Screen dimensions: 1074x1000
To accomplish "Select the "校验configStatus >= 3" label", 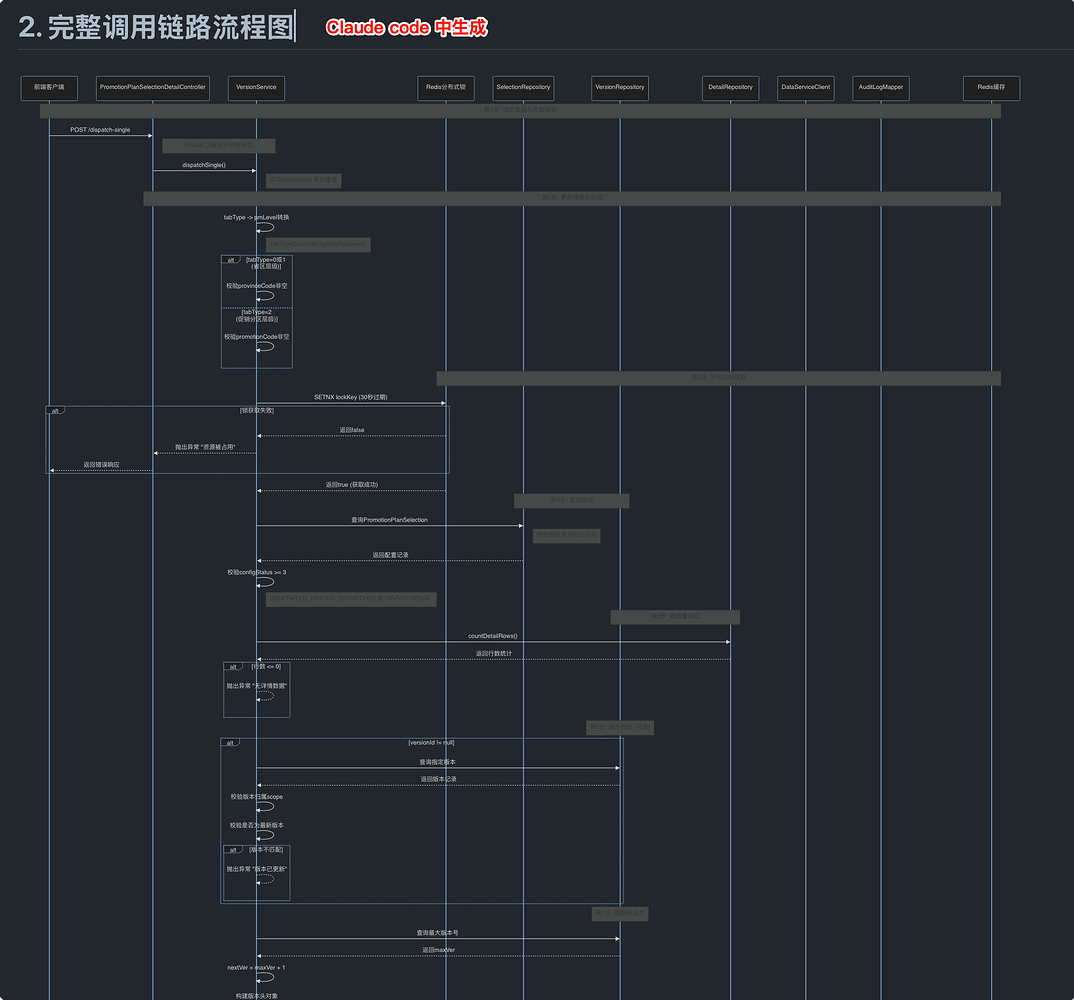I will click(x=257, y=572).
